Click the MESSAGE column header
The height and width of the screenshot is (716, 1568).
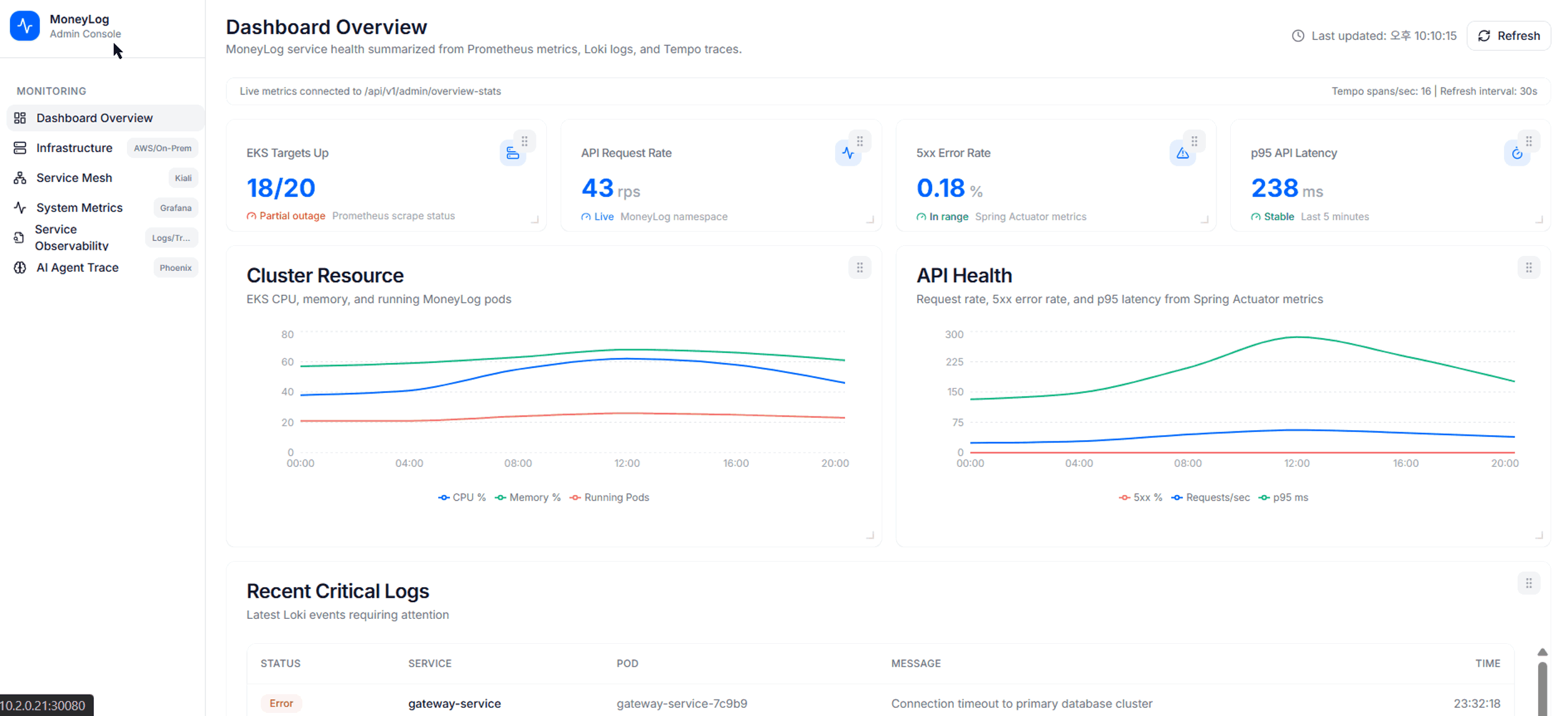click(916, 664)
